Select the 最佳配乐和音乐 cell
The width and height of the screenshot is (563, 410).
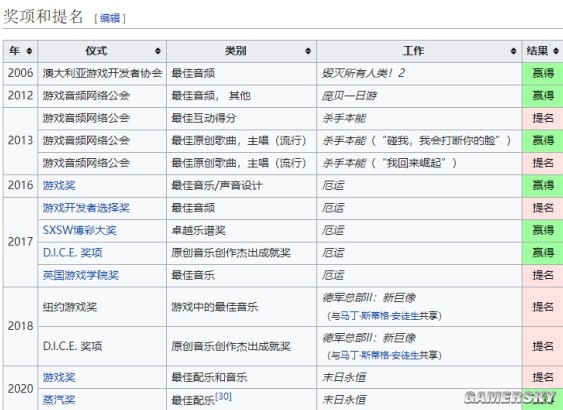[x=241, y=377]
